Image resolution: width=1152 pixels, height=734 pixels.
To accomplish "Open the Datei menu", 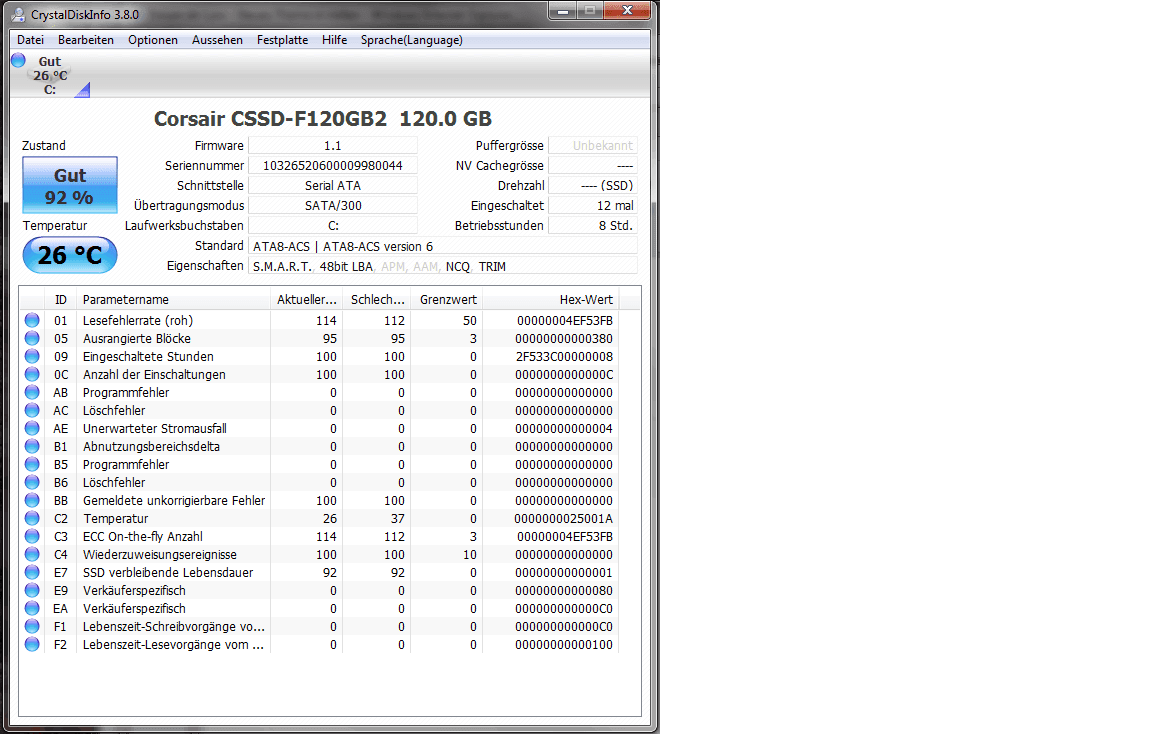I will tap(30, 40).
